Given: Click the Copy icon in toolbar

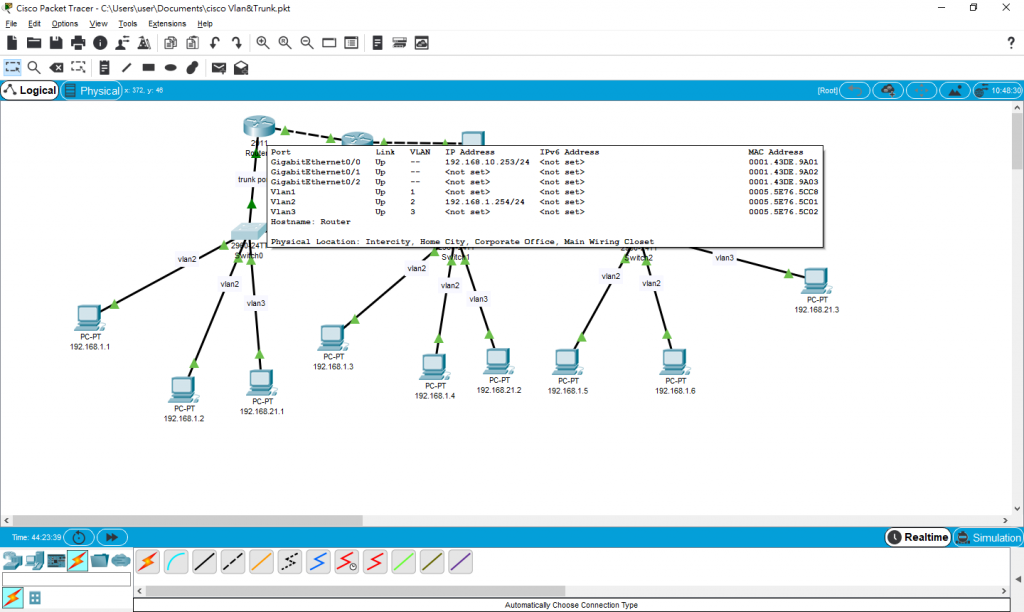Looking at the screenshot, I should pyautogui.click(x=170, y=43).
